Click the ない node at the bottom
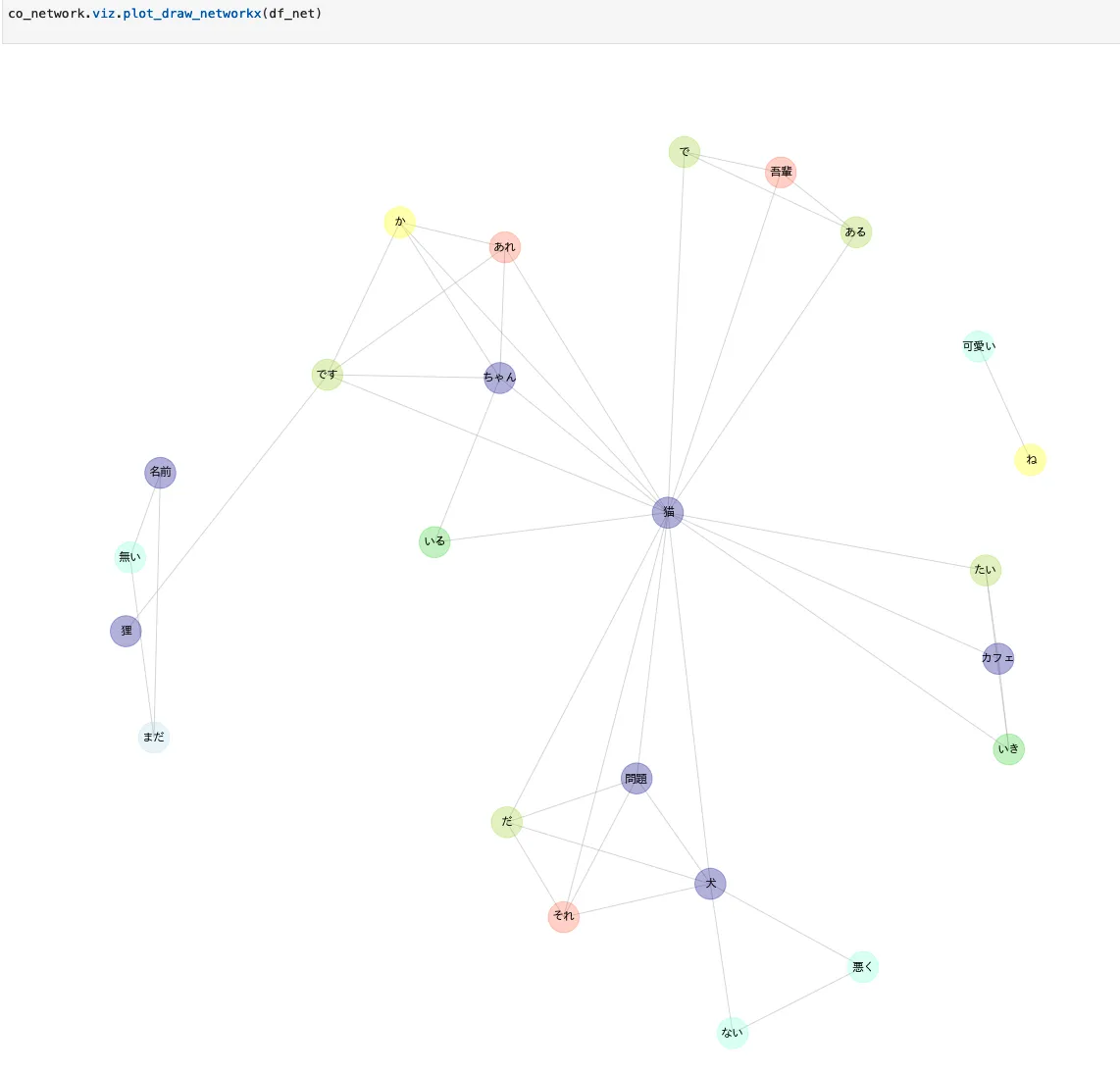1120x1073 pixels. coord(733,1033)
